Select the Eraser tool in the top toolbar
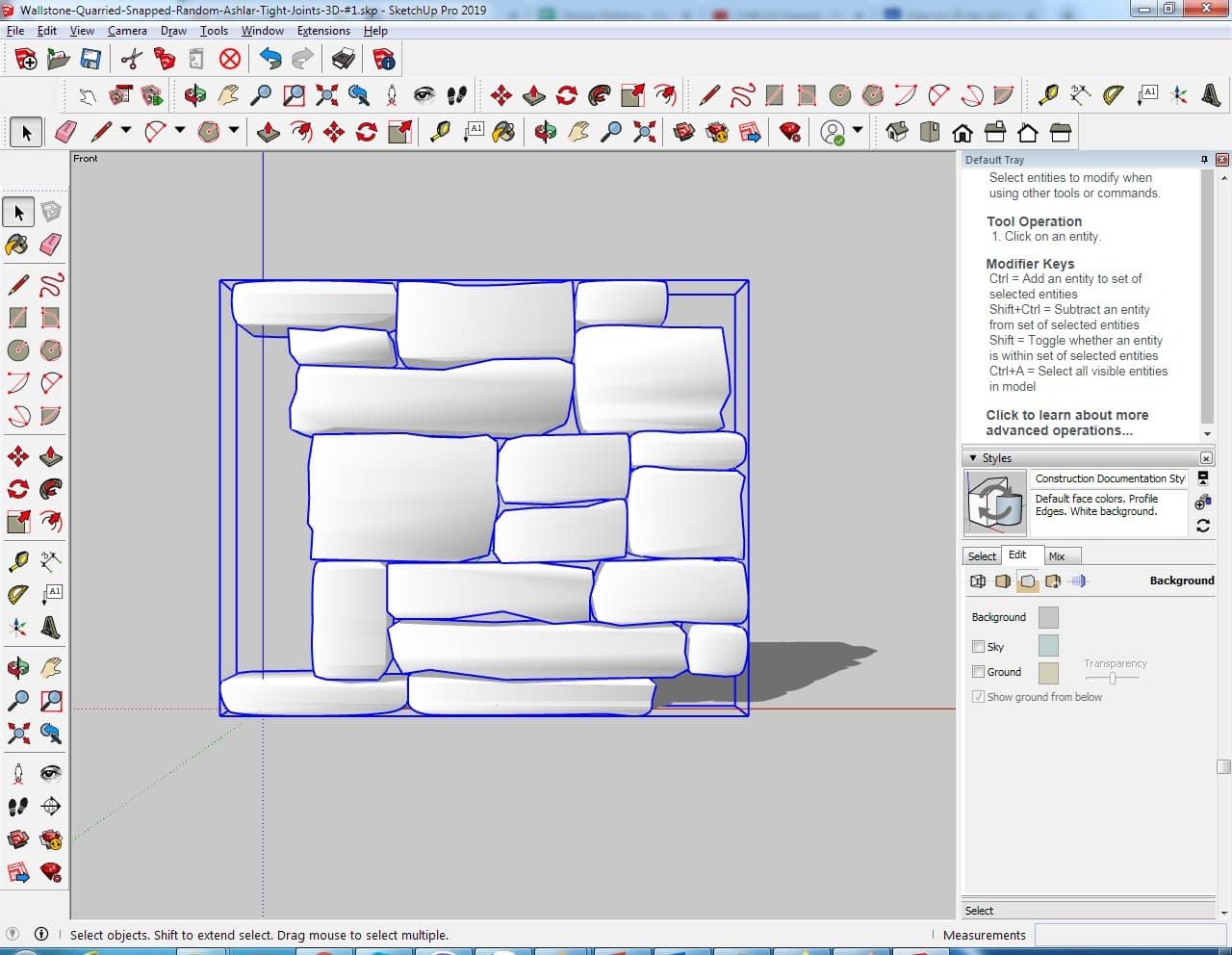Image resolution: width=1232 pixels, height=955 pixels. point(65,132)
